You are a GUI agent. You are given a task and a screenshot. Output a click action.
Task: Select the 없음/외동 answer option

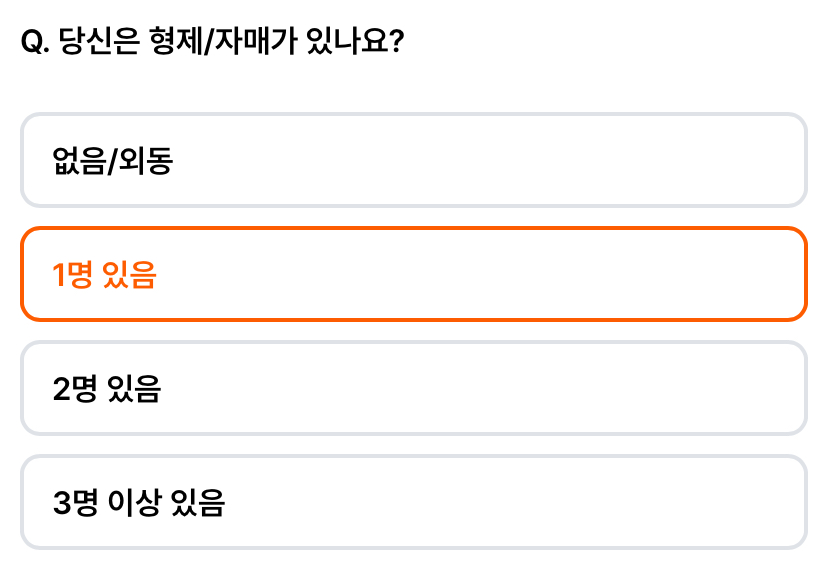click(413, 160)
